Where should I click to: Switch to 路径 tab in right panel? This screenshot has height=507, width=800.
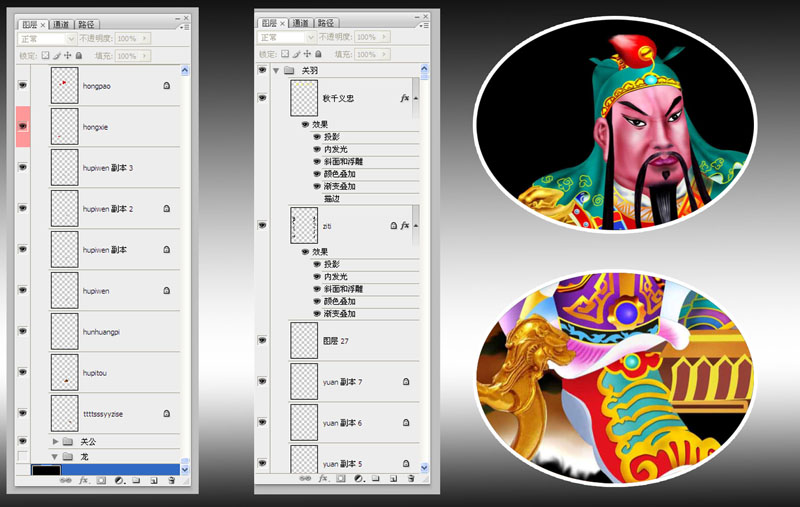click(x=326, y=23)
